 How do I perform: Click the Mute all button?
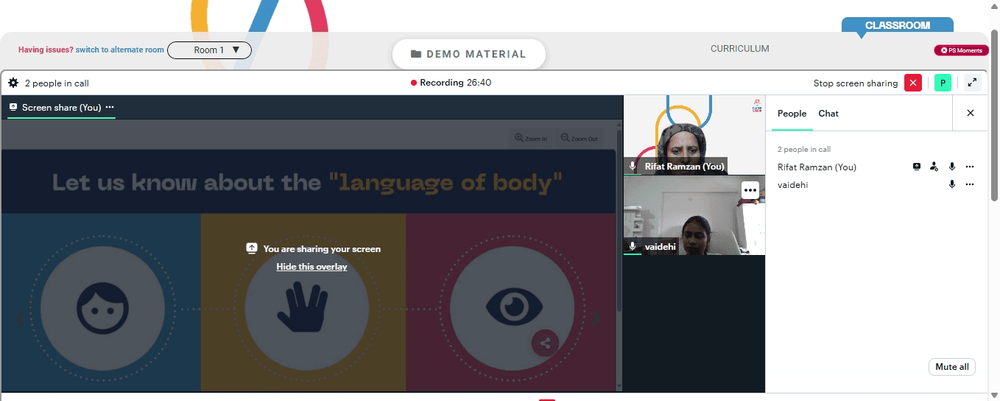pos(952,367)
